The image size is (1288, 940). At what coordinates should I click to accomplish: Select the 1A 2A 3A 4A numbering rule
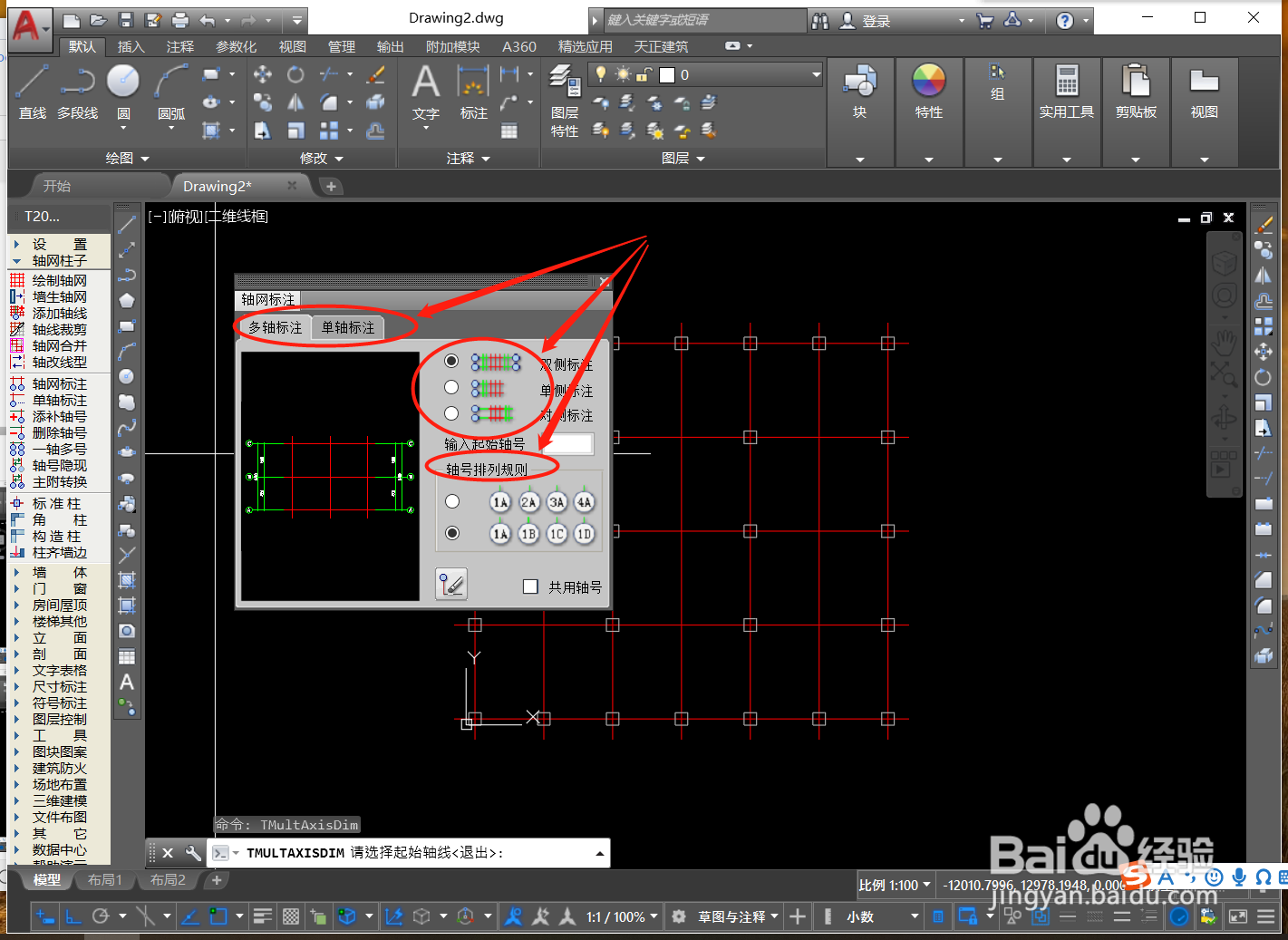click(x=452, y=501)
